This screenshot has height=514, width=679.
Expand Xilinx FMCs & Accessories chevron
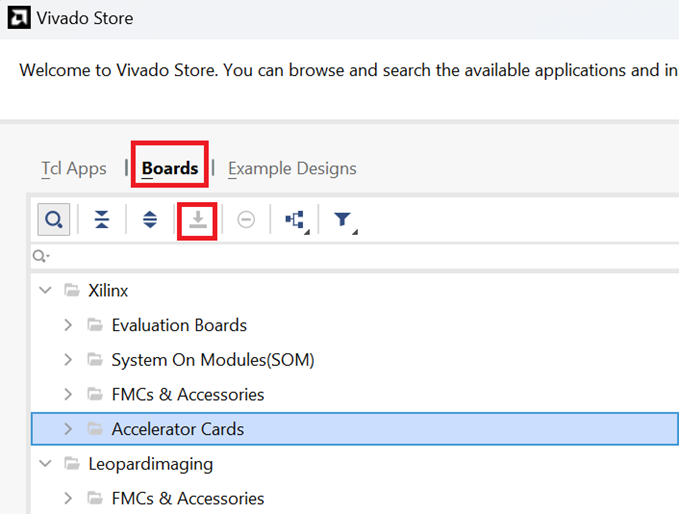(68, 394)
